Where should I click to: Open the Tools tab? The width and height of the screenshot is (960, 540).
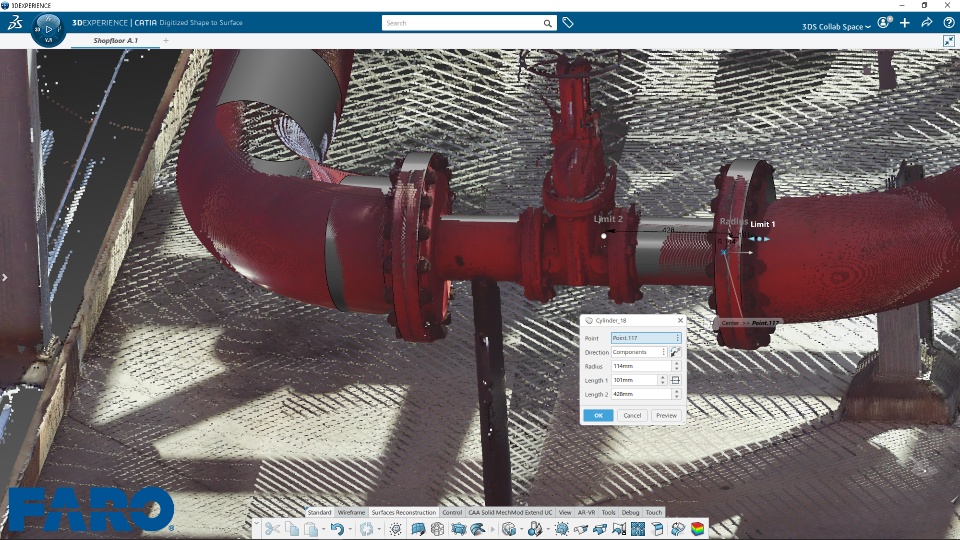click(608, 512)
